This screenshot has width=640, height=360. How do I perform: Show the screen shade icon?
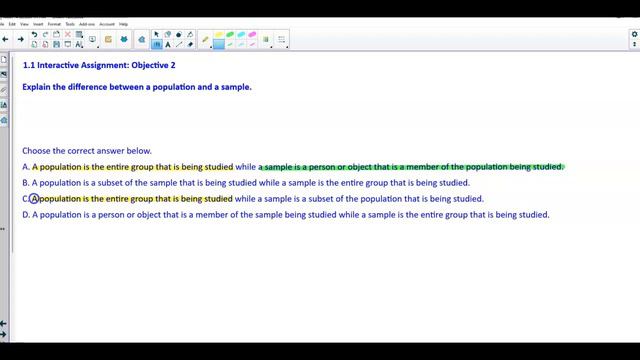(68, 44)
